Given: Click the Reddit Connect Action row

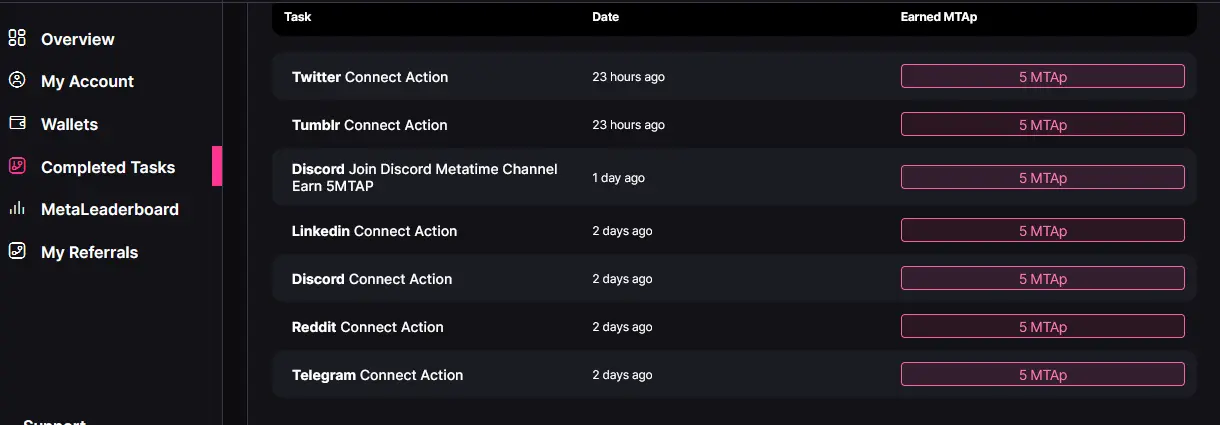Looking at the screenshot, I should [x=734, y=327].
